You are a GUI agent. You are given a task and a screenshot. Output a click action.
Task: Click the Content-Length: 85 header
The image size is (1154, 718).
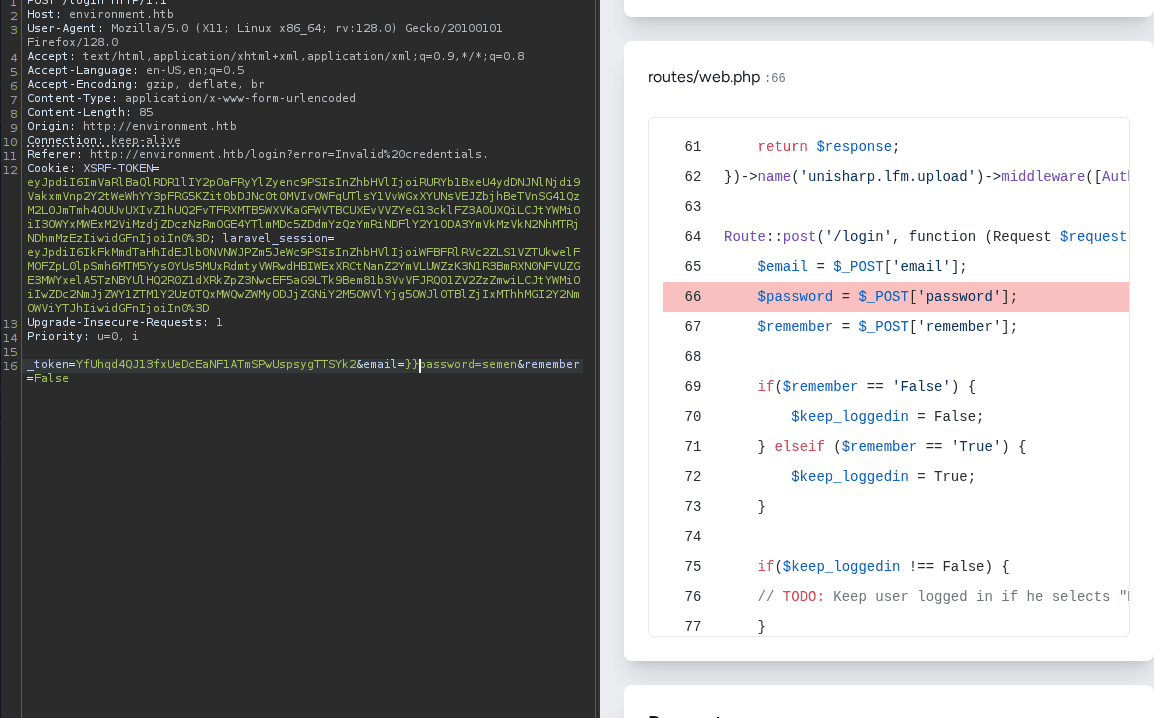point(90,112)
